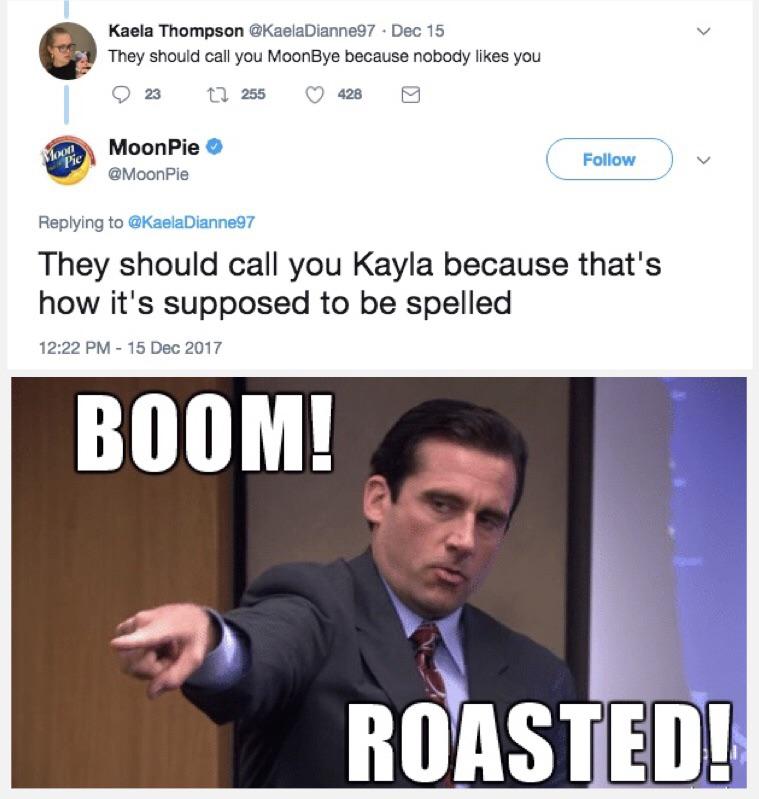
Task: View the 428 likes count
Action: tap(349, 94)
